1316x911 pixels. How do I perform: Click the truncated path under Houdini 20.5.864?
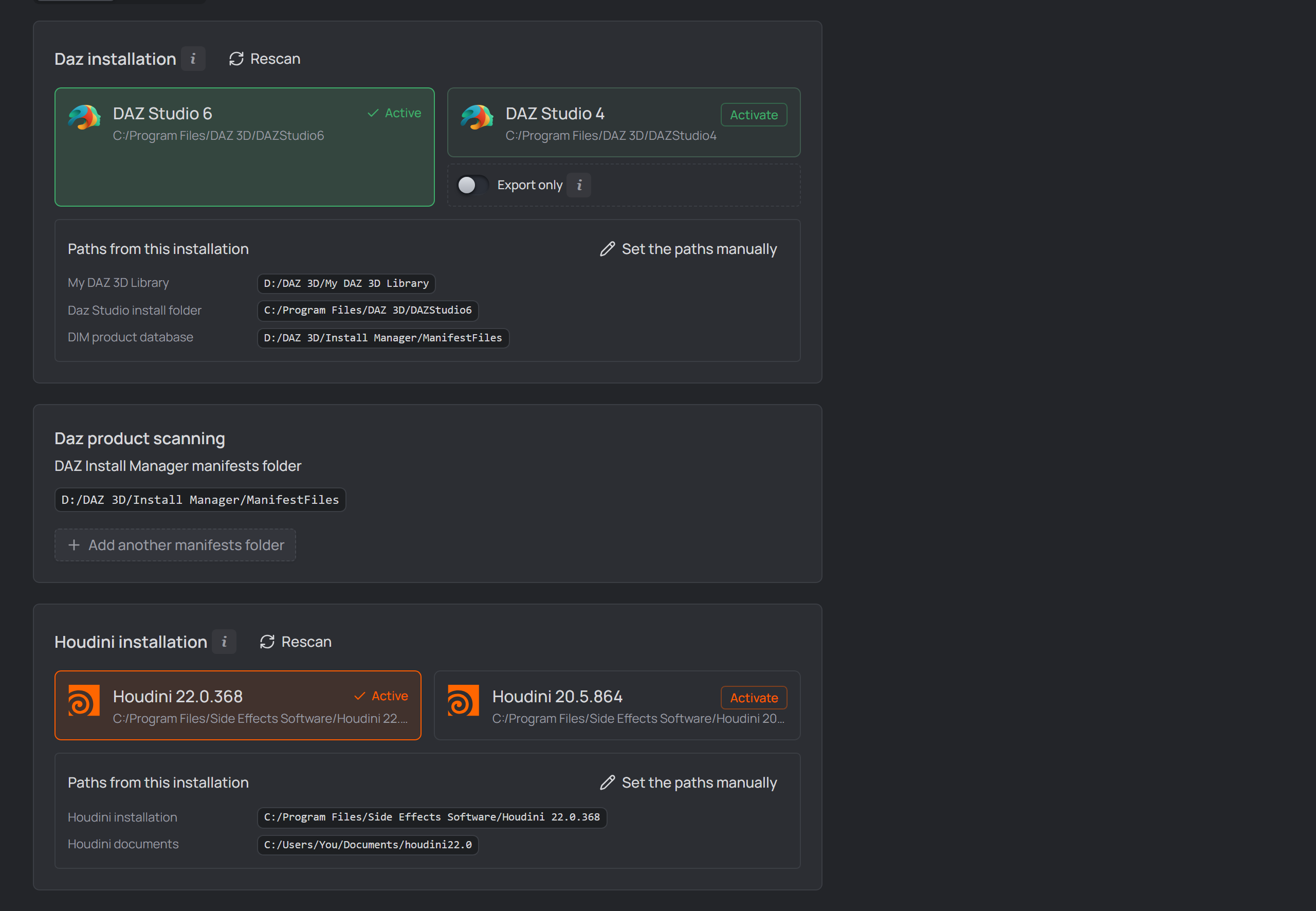[638, 718]
